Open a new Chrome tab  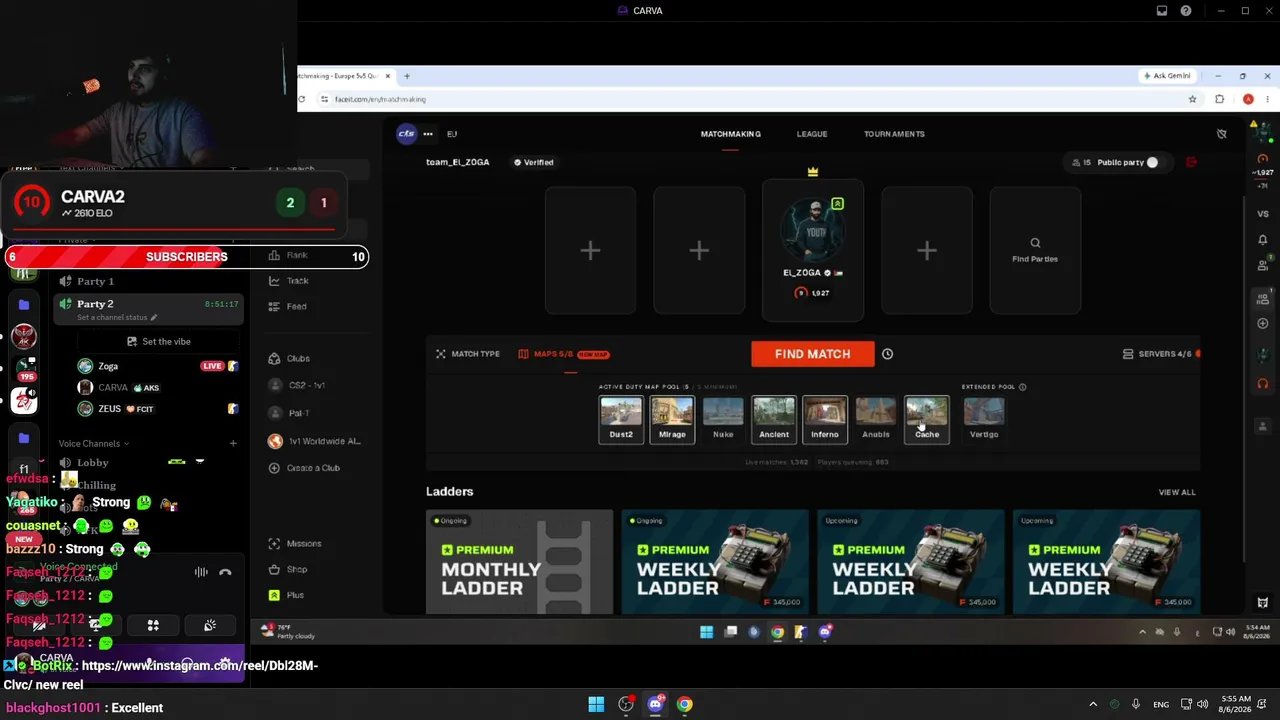(x=406, y=76)
